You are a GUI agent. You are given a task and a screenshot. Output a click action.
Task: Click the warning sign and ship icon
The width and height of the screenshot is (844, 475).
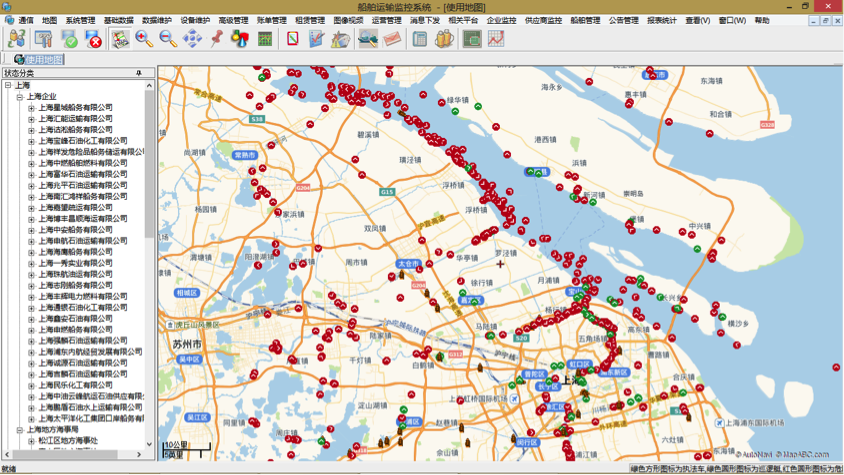(x=340, y=39)
